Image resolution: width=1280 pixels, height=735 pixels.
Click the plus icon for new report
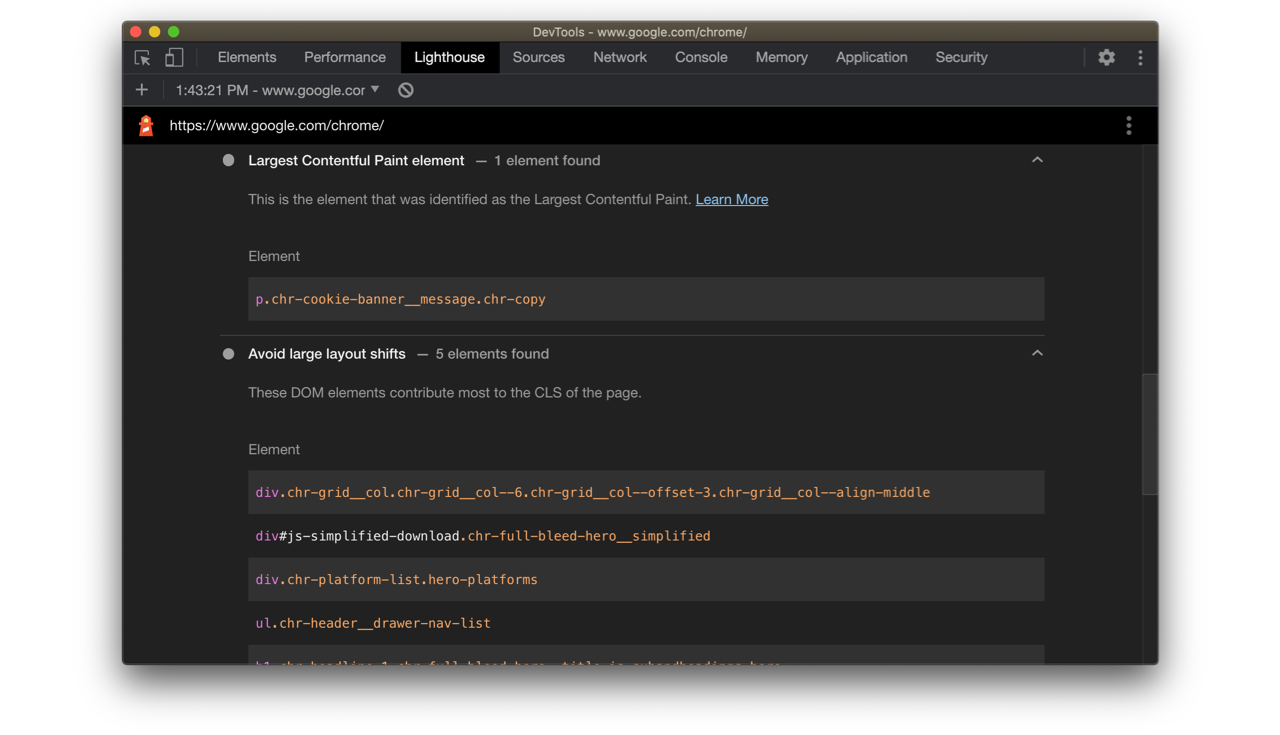click(142, 90)
